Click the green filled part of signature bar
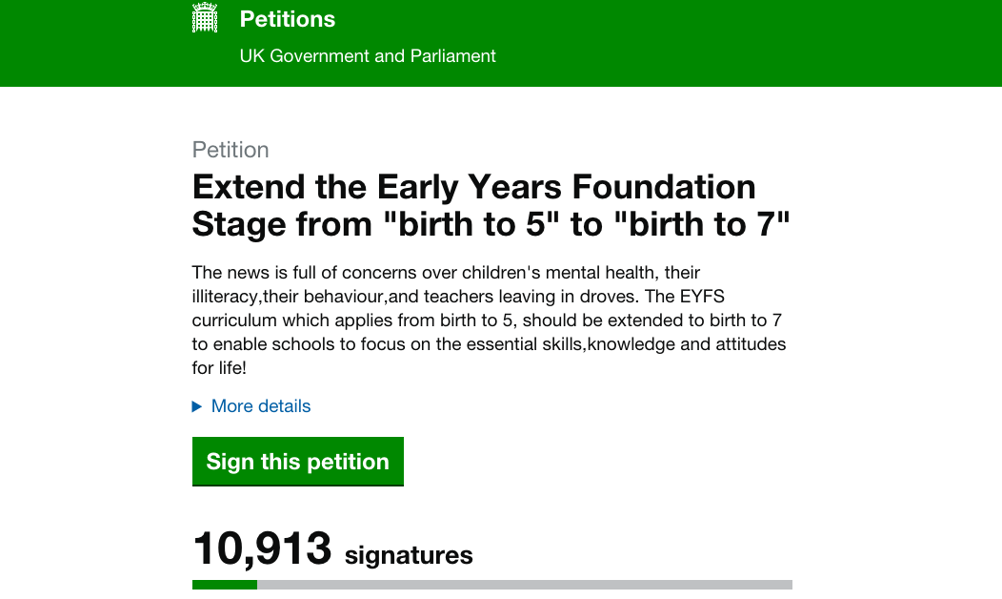This screenshot has height=599, width=1002. (224, 584)
